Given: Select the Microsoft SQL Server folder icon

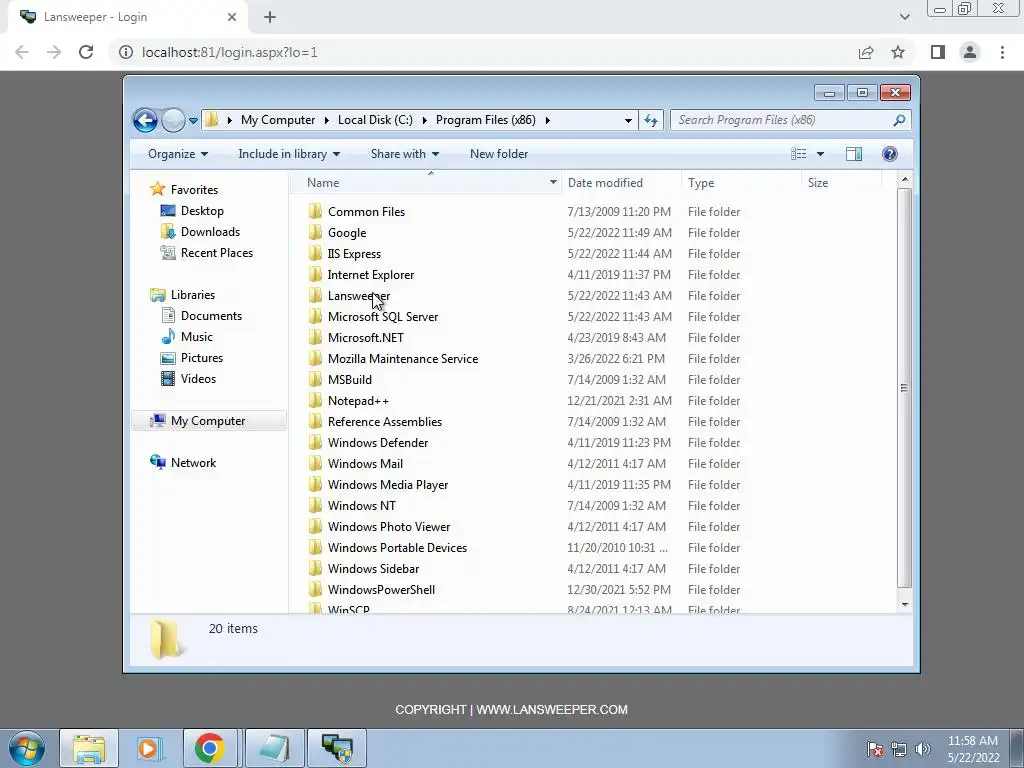Looking at the screenshot, I should [315, 317].
